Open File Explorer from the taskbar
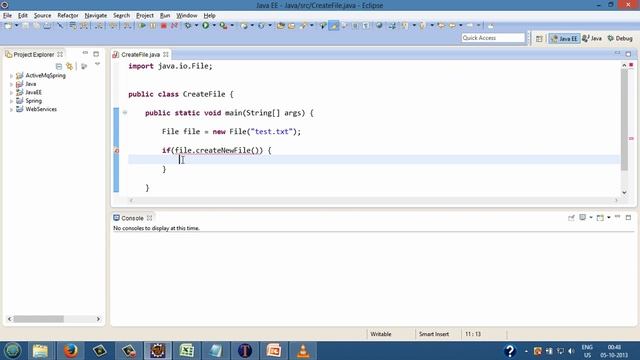The image size is (640, 360). [x=40, y=351]
